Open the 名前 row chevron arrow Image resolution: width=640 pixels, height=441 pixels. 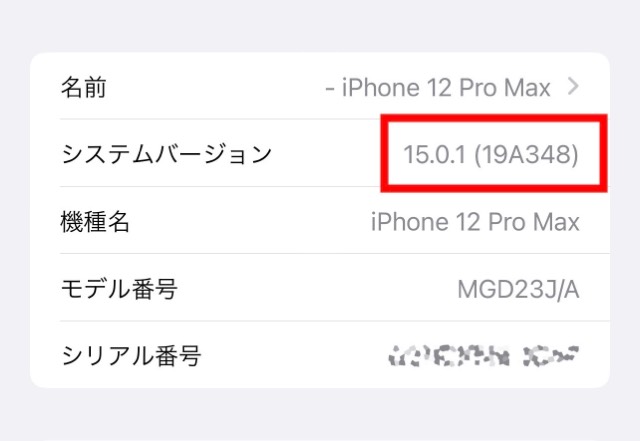[x=573, y=87]
